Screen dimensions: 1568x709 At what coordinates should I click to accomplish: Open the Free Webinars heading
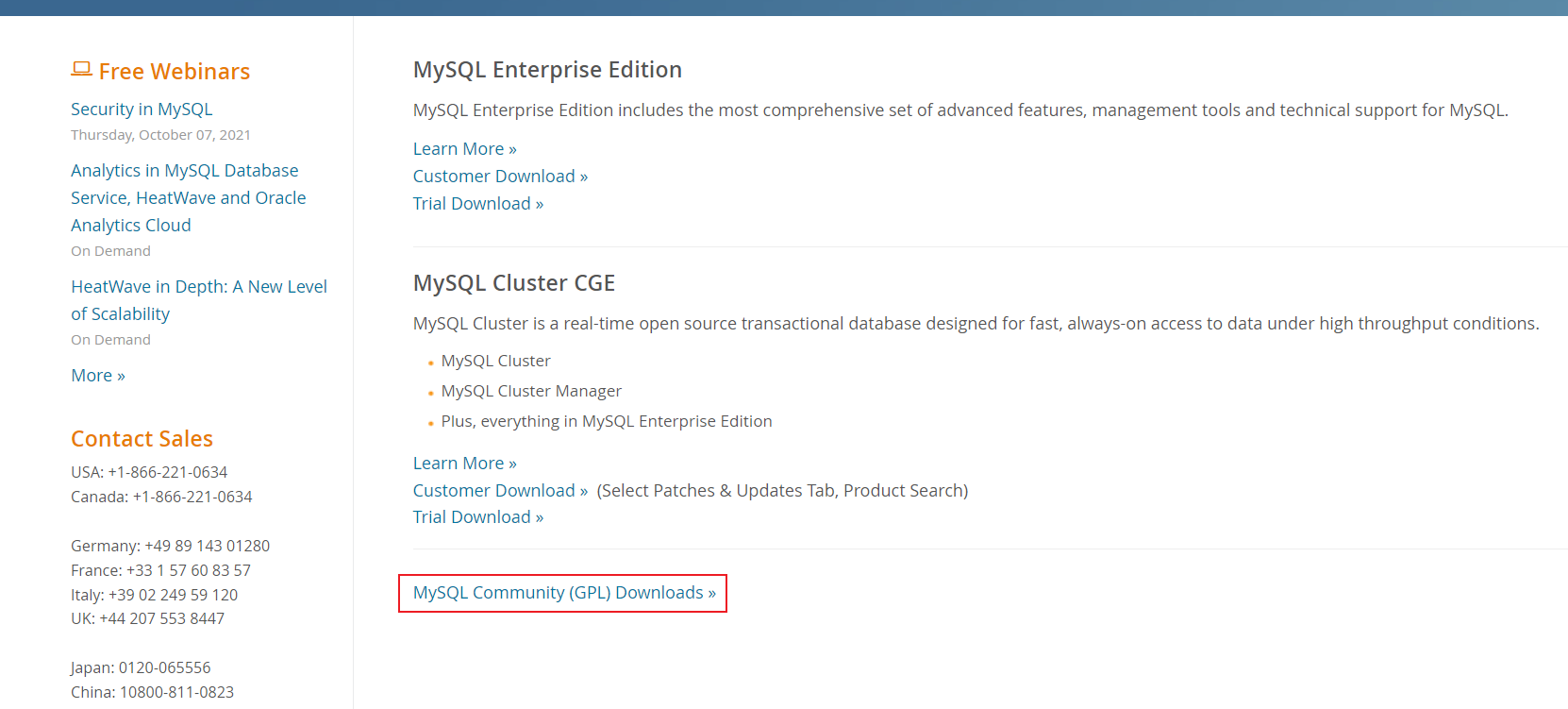point(174,72)
